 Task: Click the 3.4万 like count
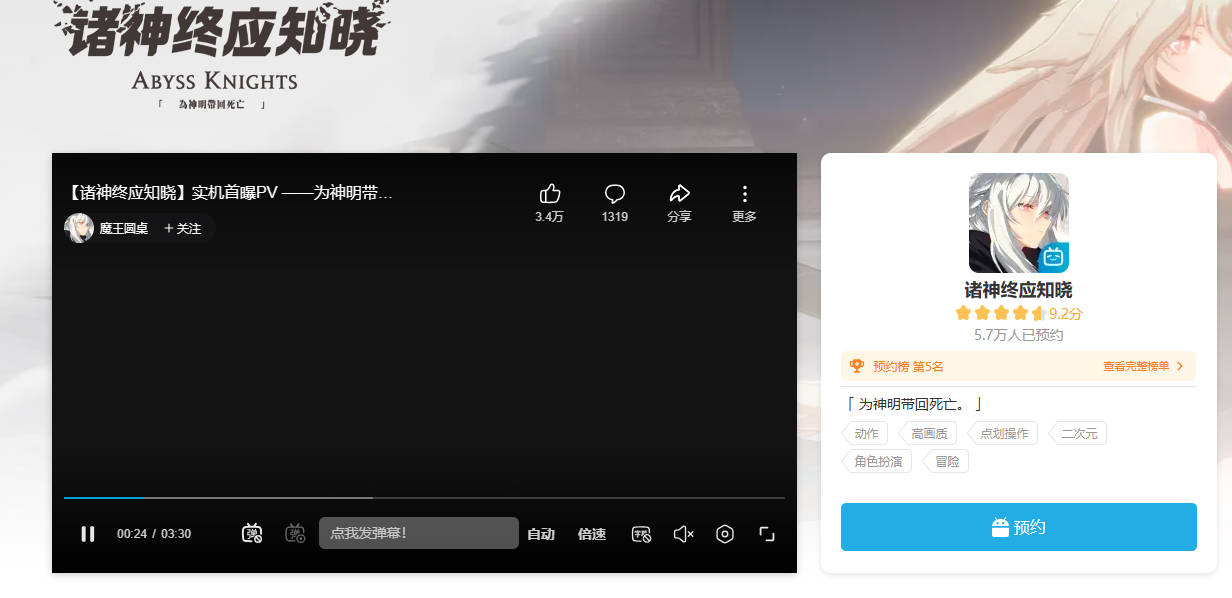(549, 216)
